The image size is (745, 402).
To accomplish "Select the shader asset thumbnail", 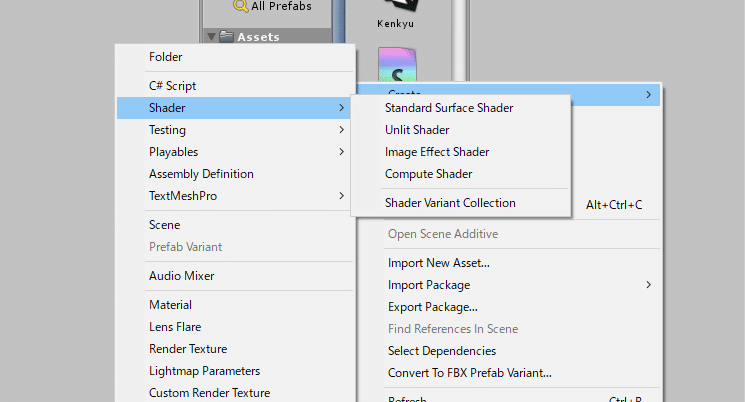I will [397, 65].
